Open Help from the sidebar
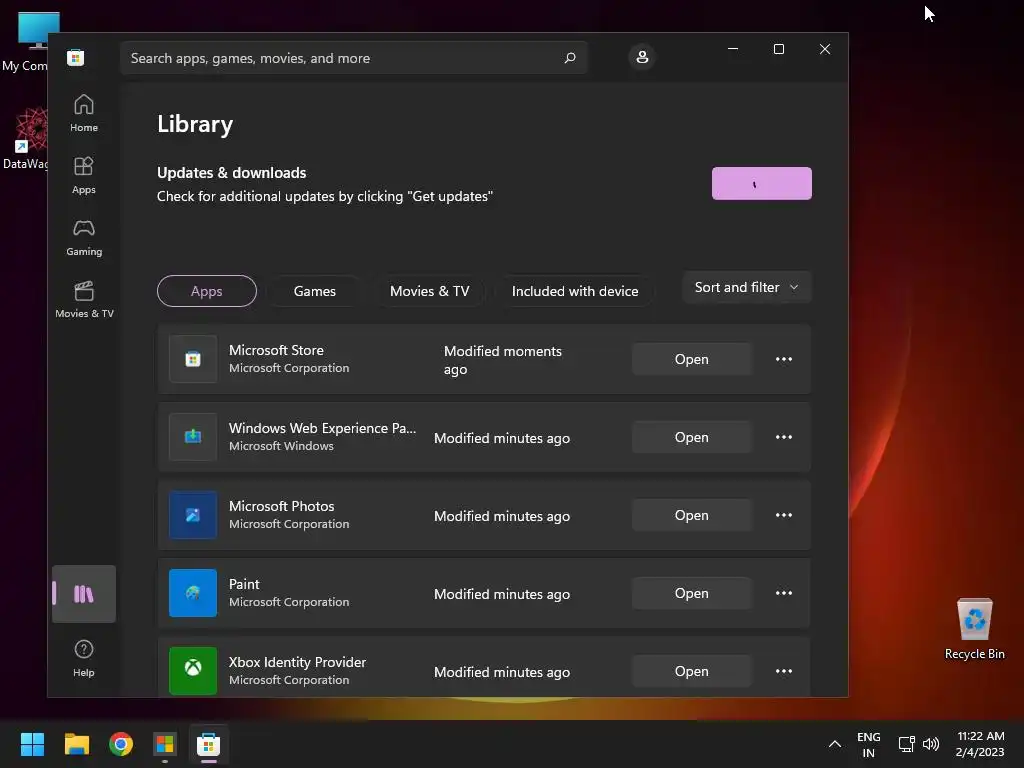 click(84, 658)
